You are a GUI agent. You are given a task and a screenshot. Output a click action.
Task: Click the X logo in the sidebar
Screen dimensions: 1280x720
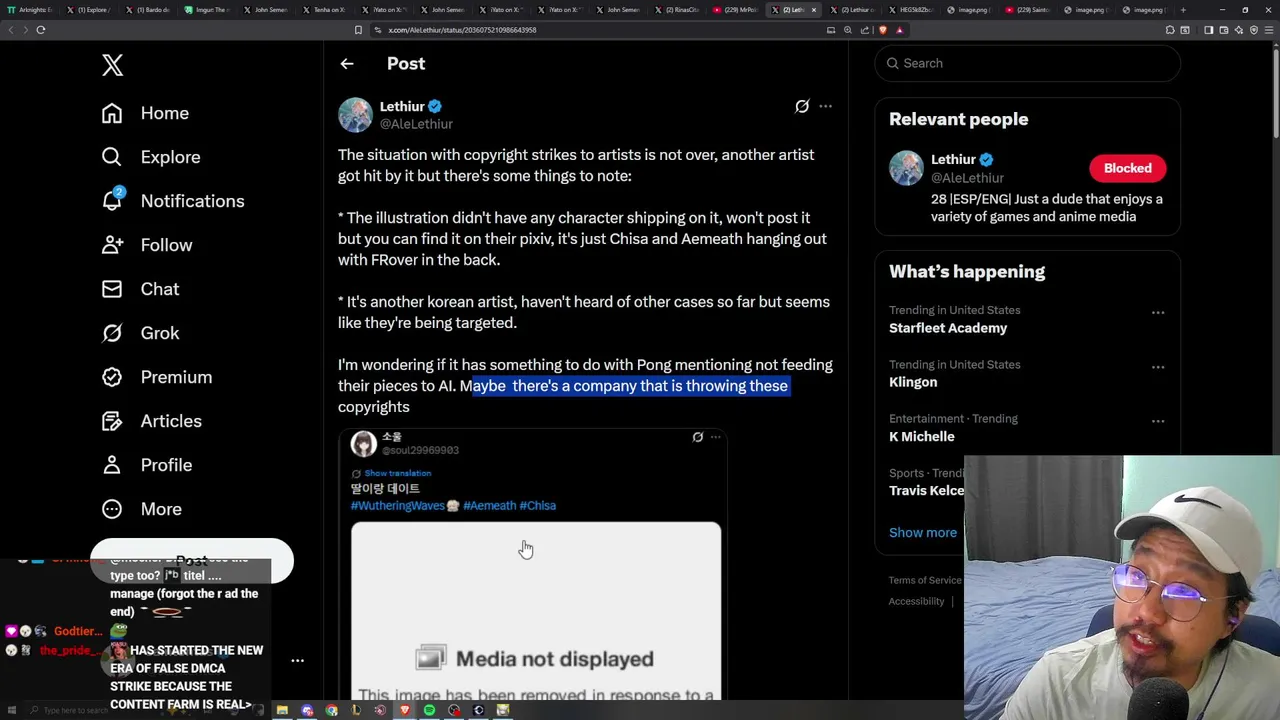coord(112,65)
